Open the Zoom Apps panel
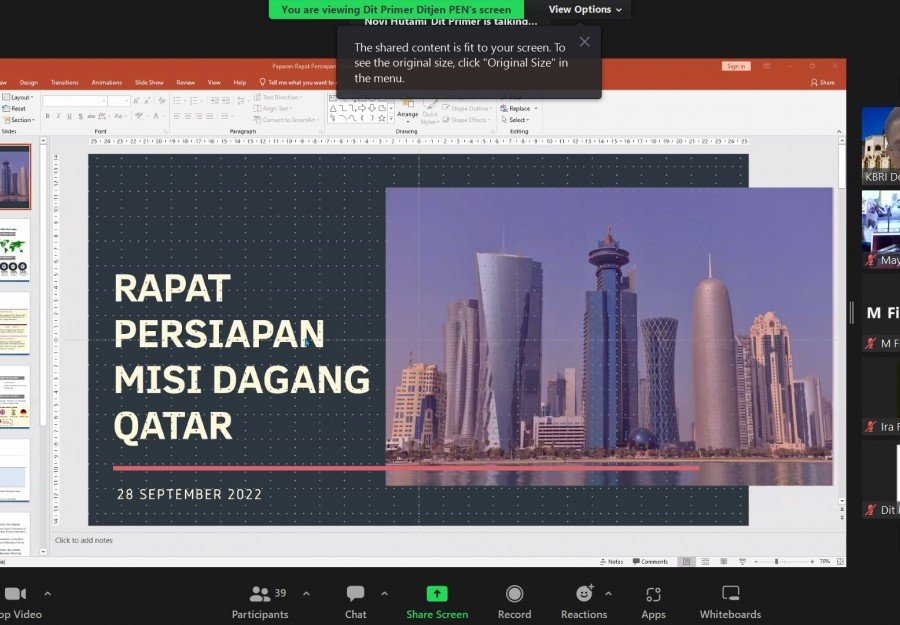Image resolution: width=900 pixels, height=625 pixels. (x=653, y=601)
